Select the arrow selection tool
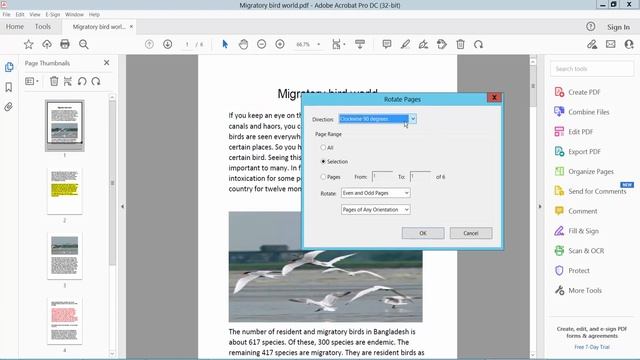 [x=225, y=44]
